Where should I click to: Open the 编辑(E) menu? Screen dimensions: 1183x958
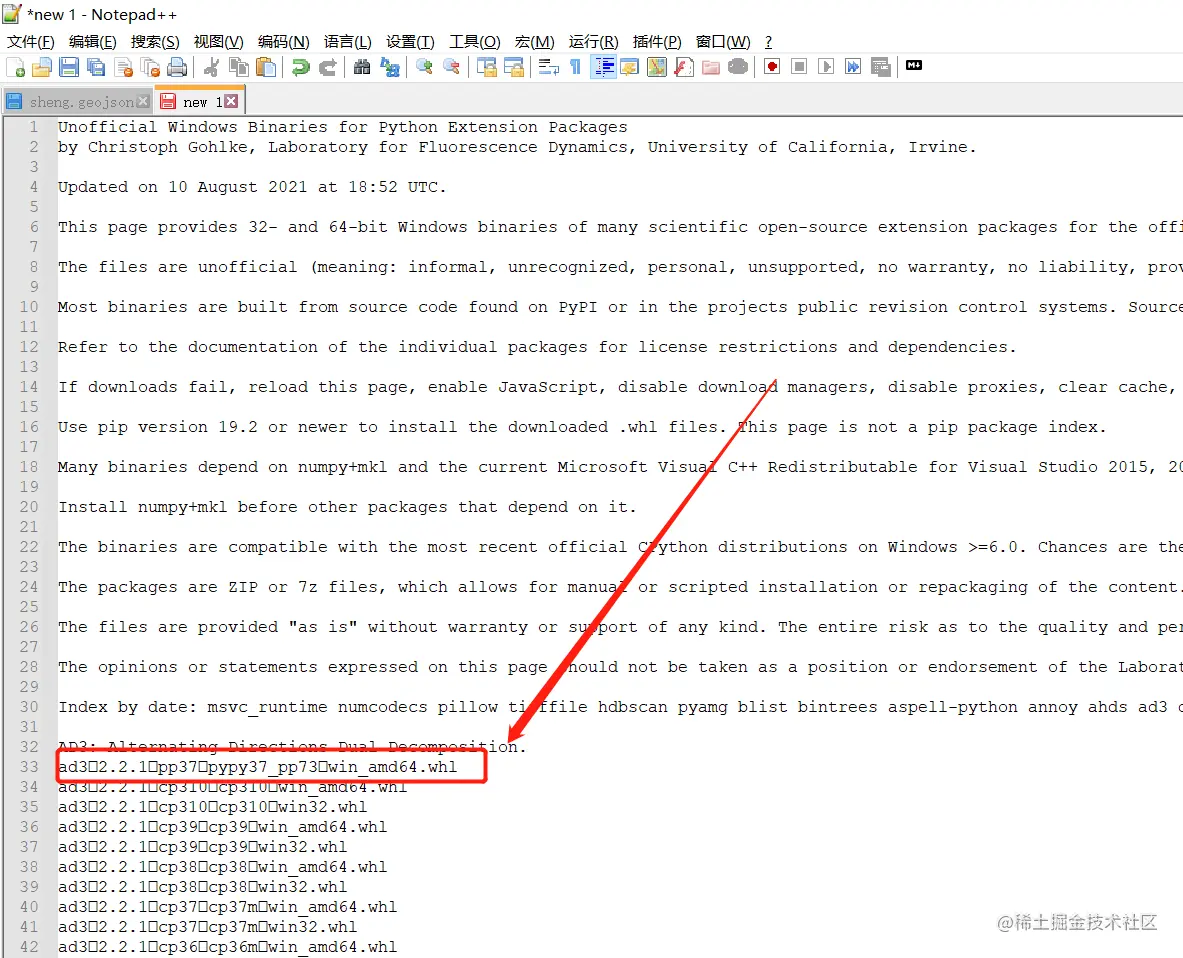click(x=92, y=41)
